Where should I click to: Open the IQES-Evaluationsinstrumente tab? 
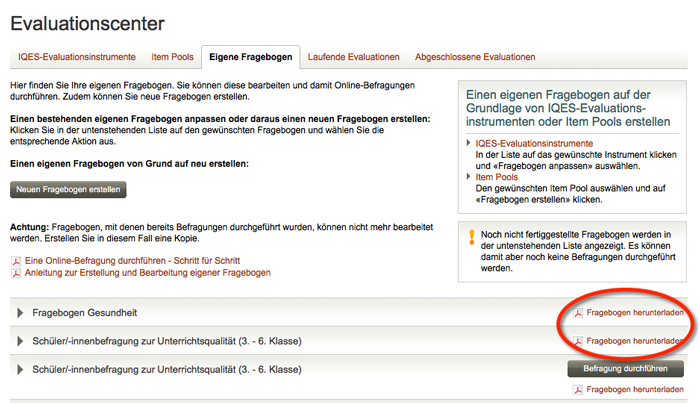(x=77, y=57)
